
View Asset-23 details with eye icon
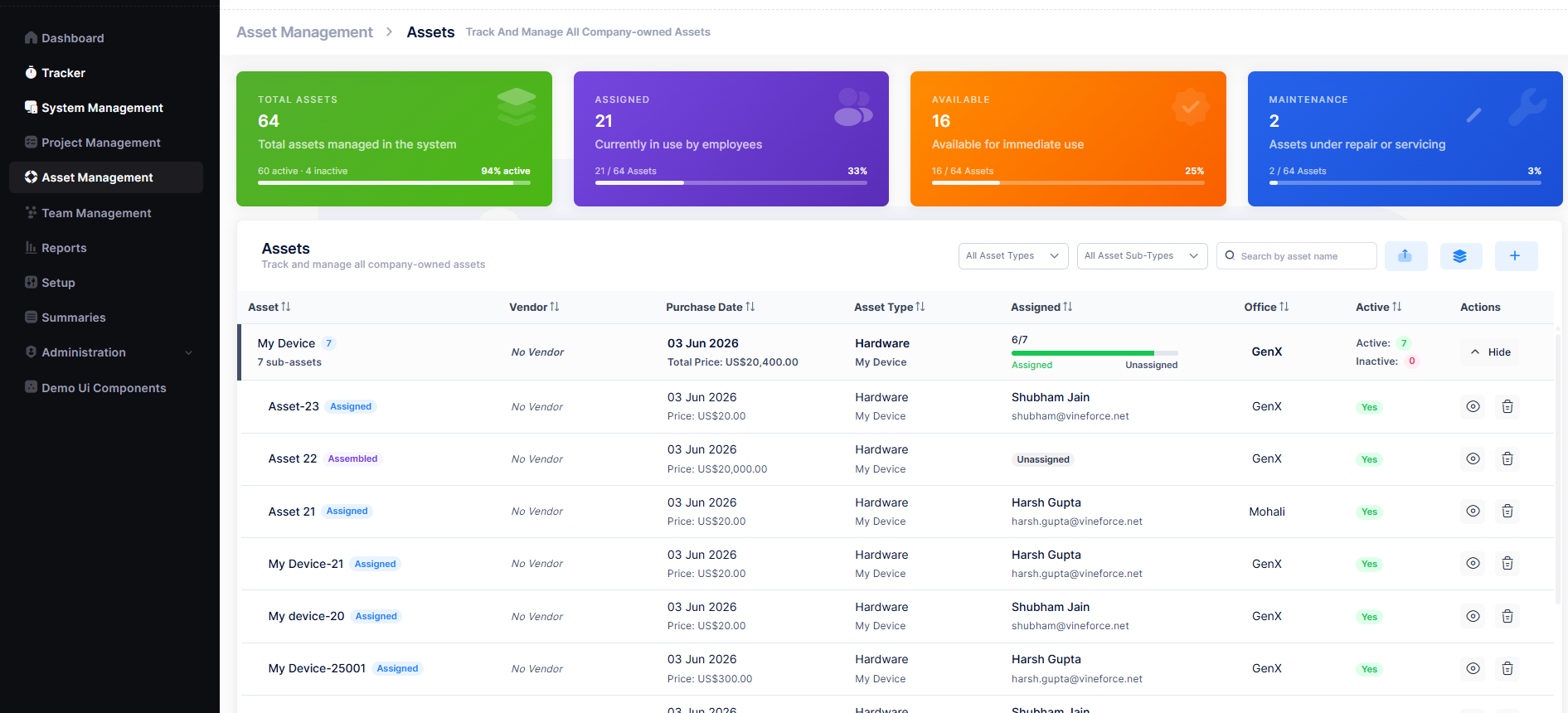click(1473, 406)
